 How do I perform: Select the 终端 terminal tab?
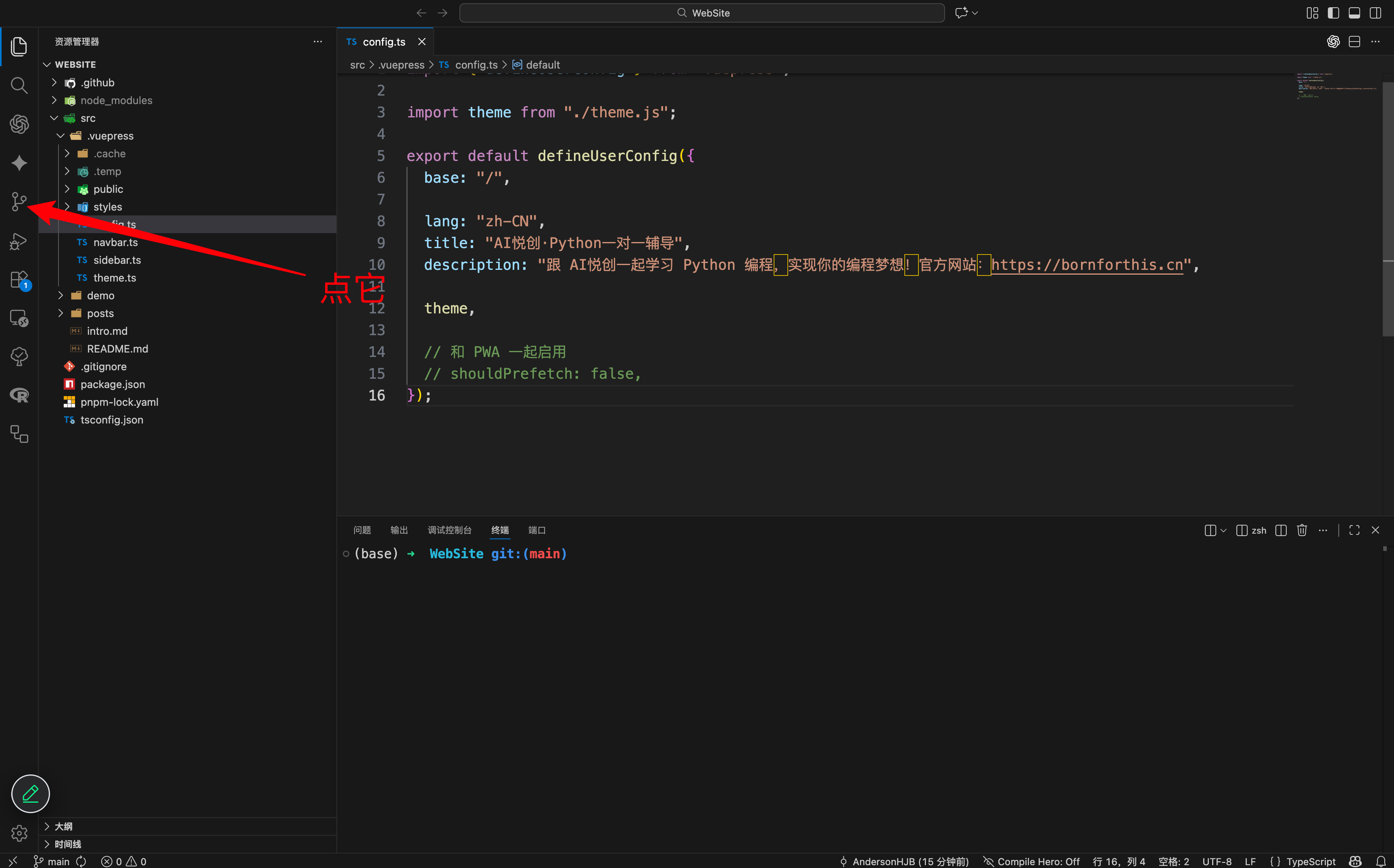(500, 530)
